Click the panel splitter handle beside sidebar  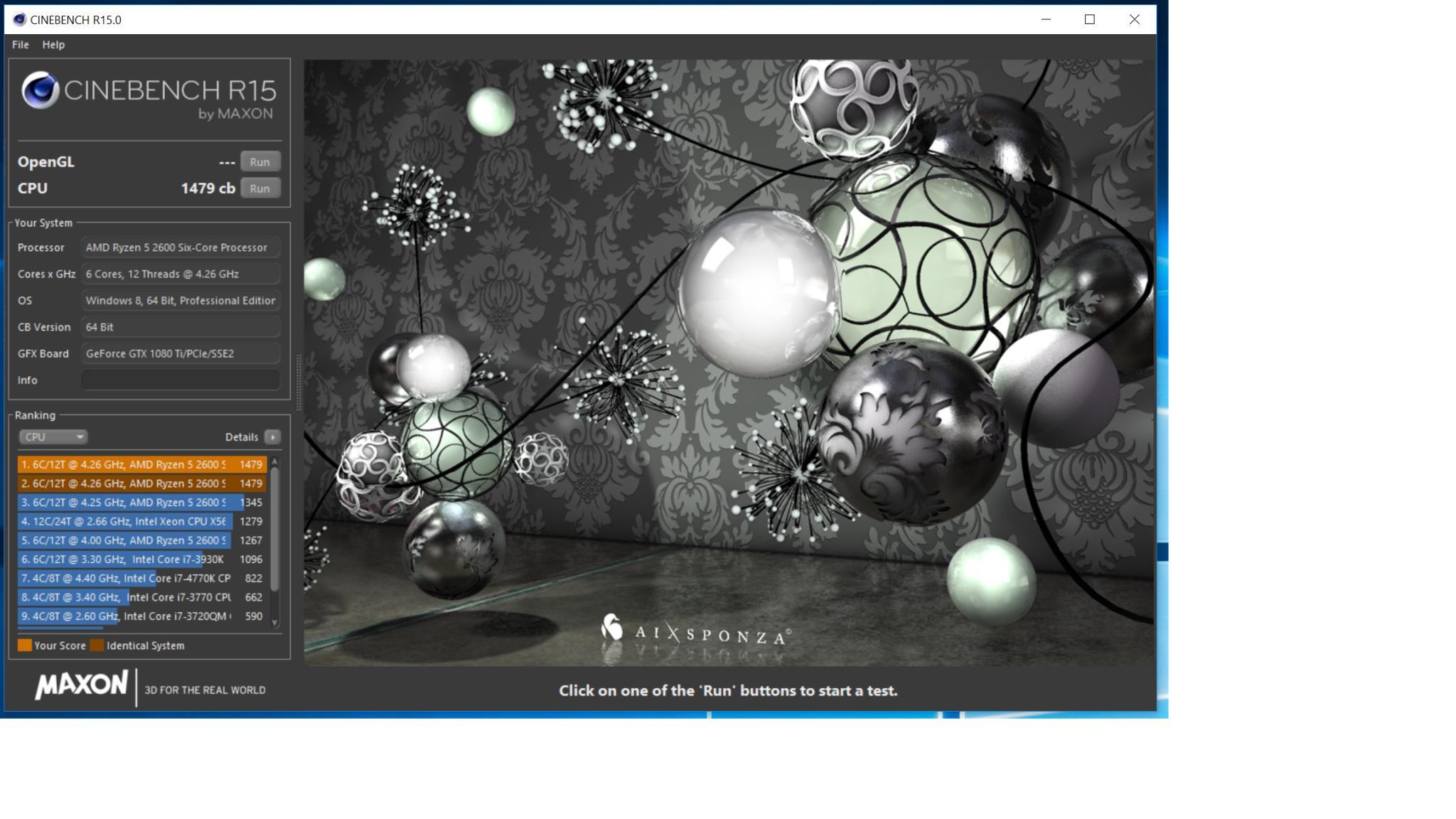[299, 382]
